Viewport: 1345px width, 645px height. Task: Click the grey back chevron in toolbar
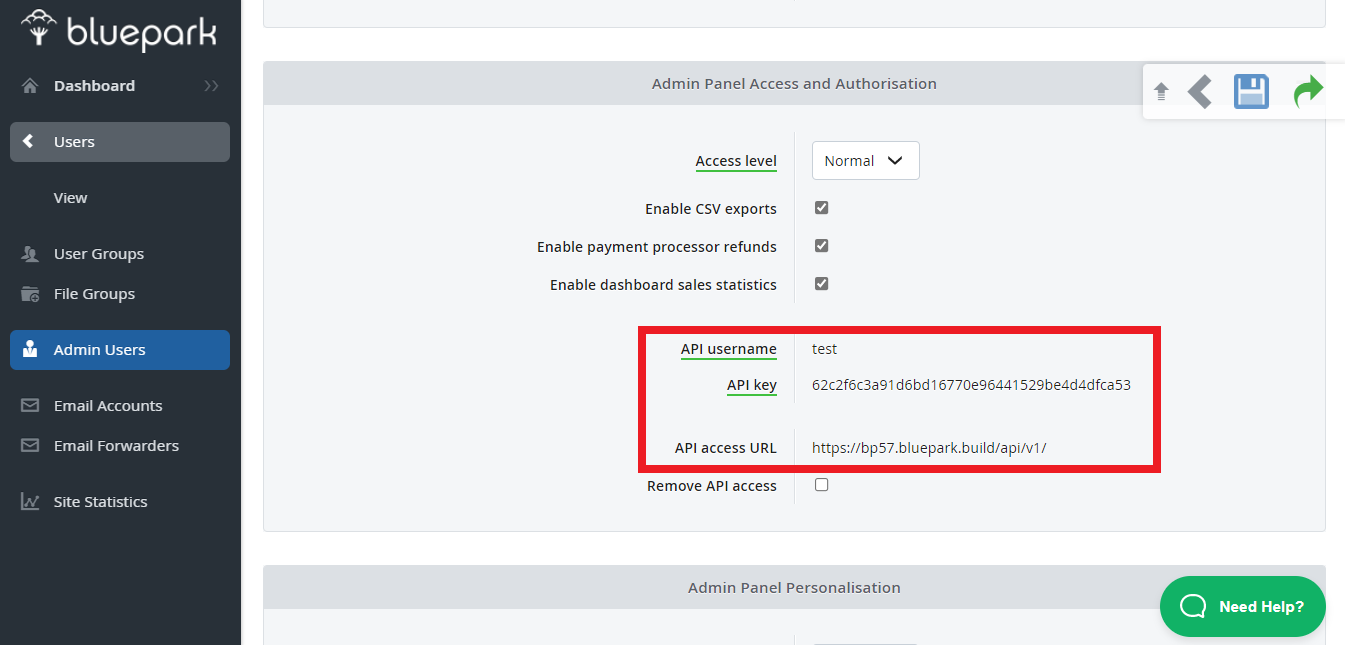tap(1200, 92)
